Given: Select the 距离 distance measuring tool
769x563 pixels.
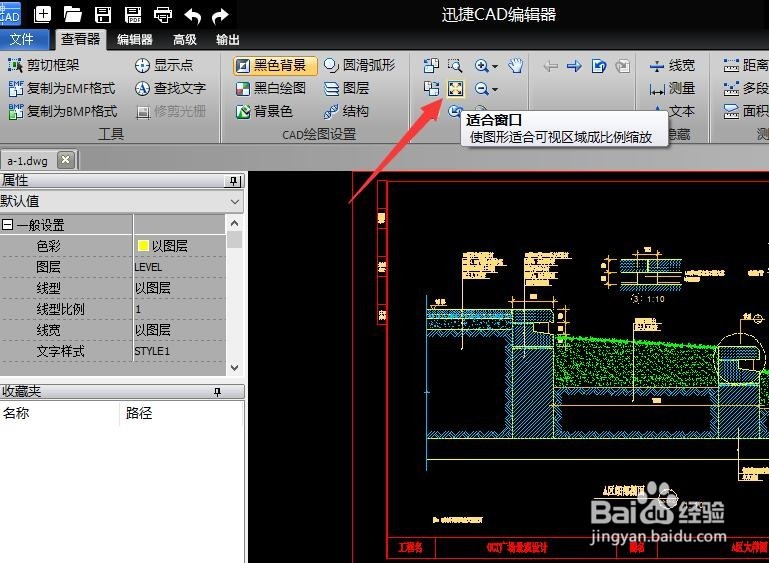Looking at the screenshot, I should 745,65.
